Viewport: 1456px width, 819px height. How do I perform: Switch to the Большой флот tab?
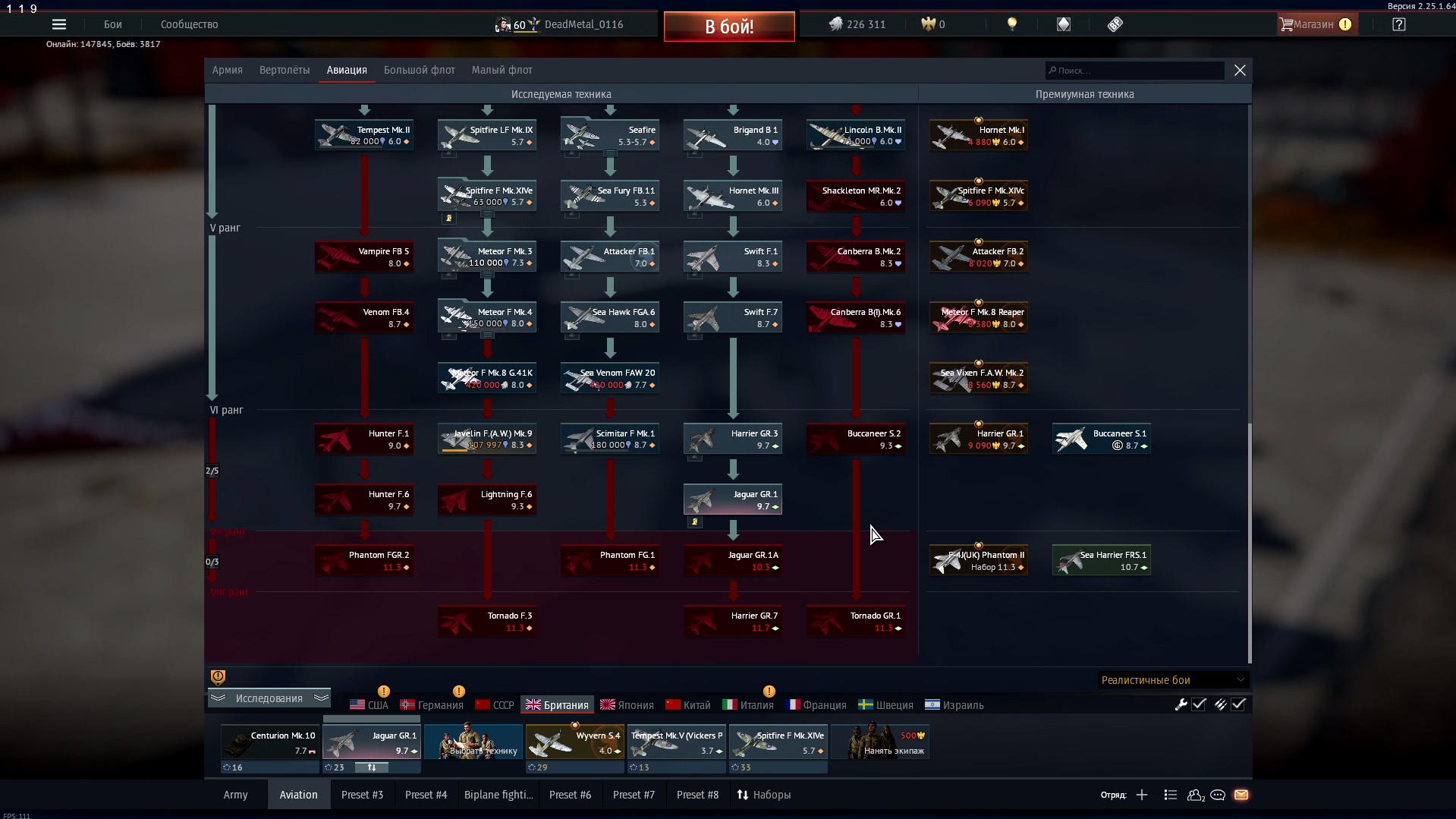point(420,70)
